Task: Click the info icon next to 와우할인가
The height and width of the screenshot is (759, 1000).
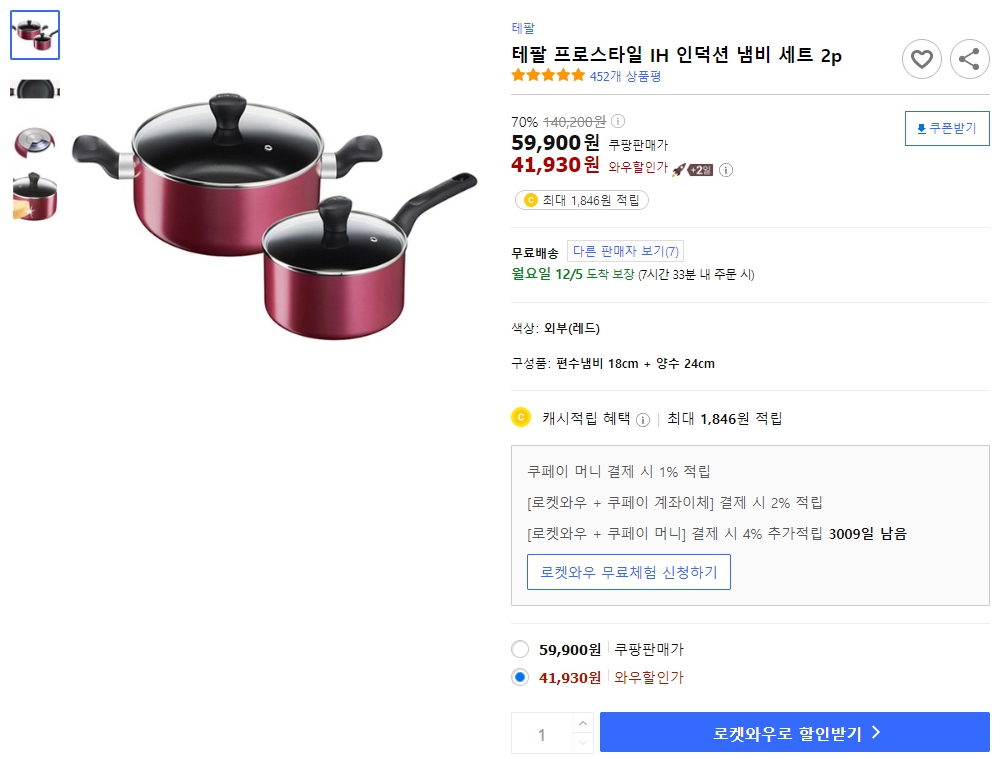Action: point(729,170)
